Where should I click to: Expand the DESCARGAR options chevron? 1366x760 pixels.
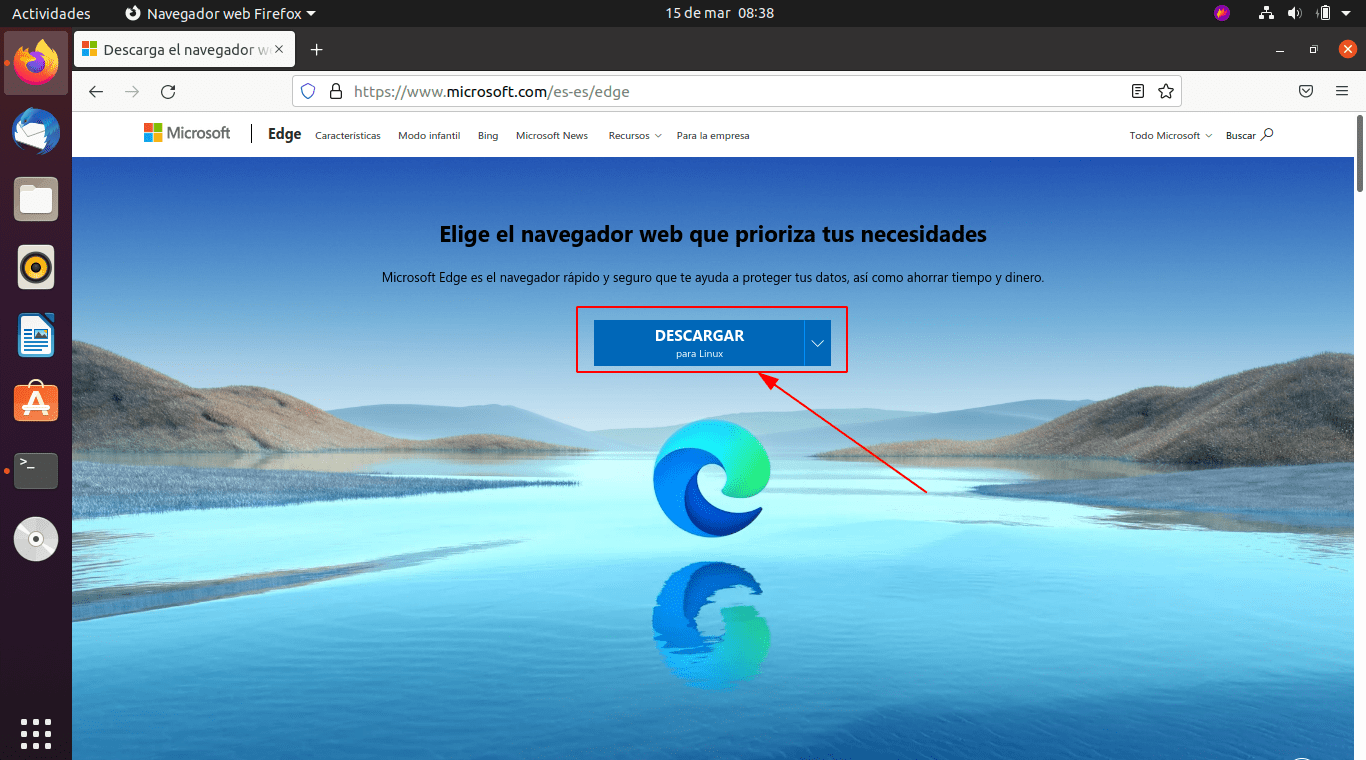tap(817, 342)
